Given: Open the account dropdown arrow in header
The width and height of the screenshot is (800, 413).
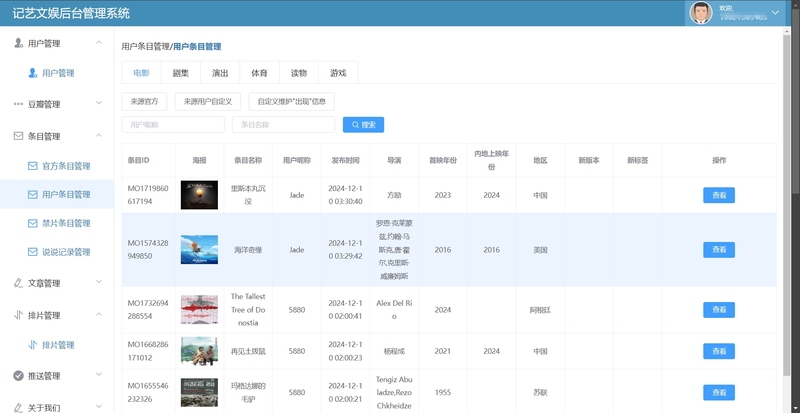Looking at the screenshot, I should 775,12.
